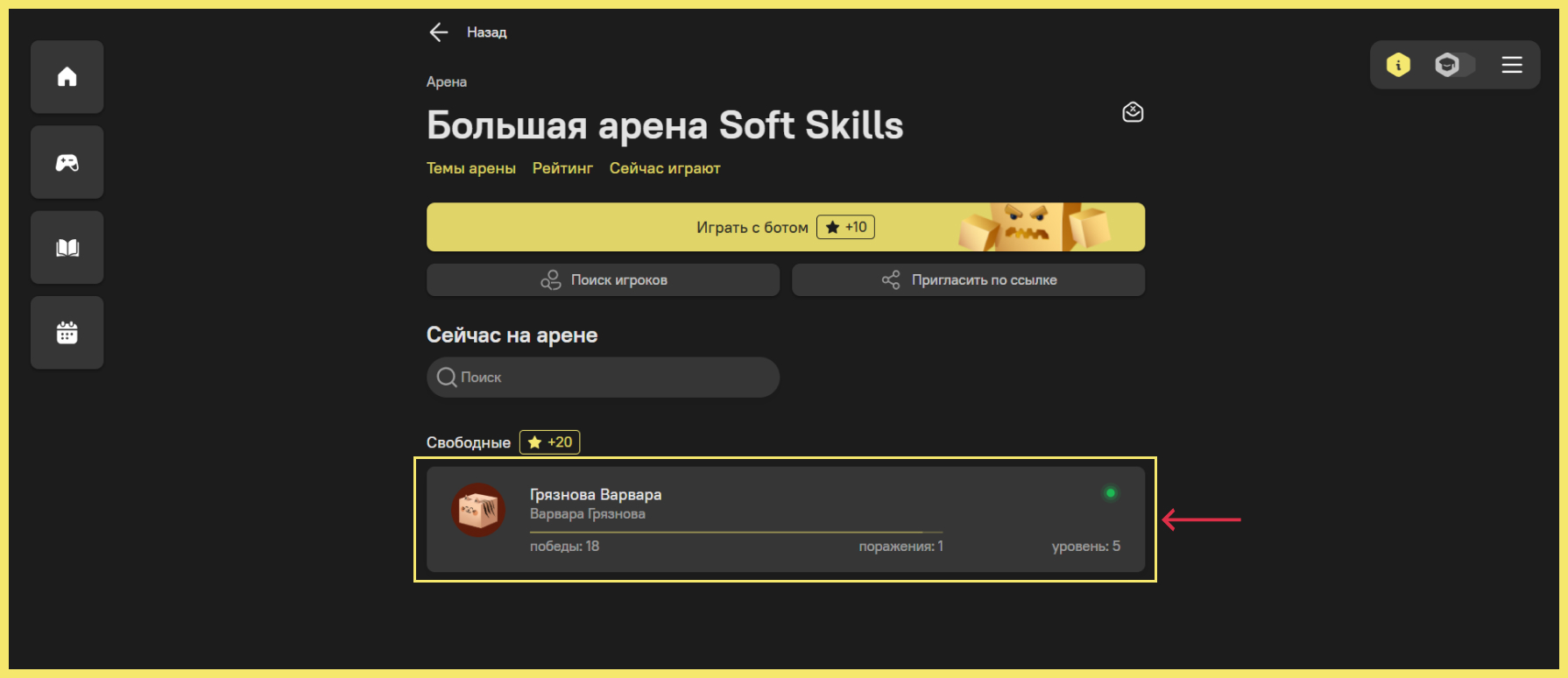Click the subtitle Варвара Грязнова
1568x678 pixels.
(x=588, y=514)
